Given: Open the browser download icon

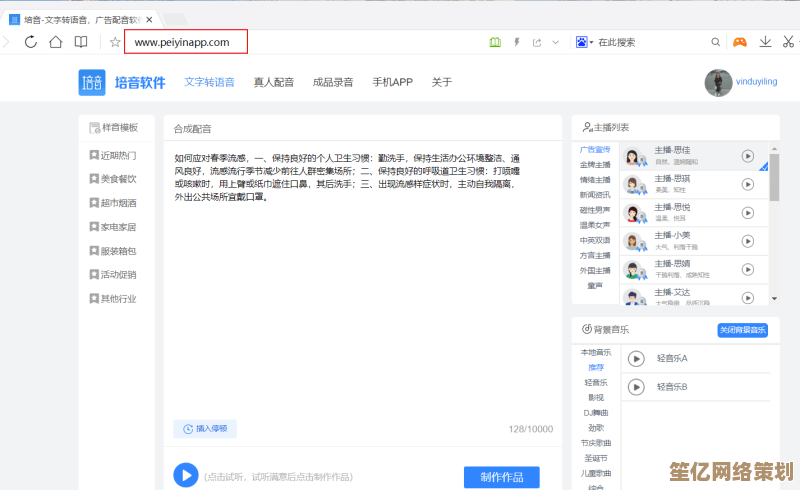Looking at the screenshot, I should click(x=765, y=42).
